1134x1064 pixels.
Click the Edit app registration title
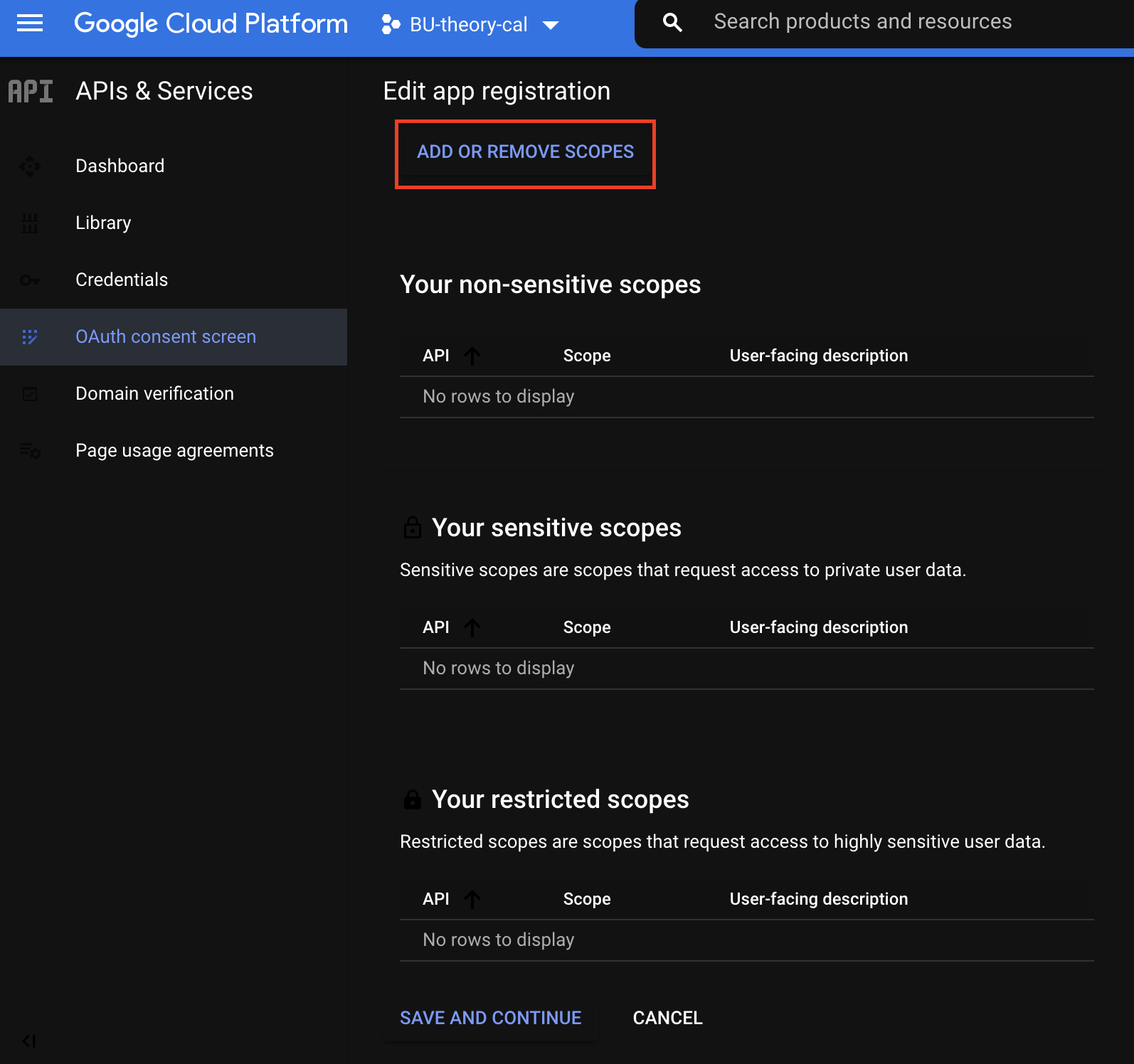497,91
